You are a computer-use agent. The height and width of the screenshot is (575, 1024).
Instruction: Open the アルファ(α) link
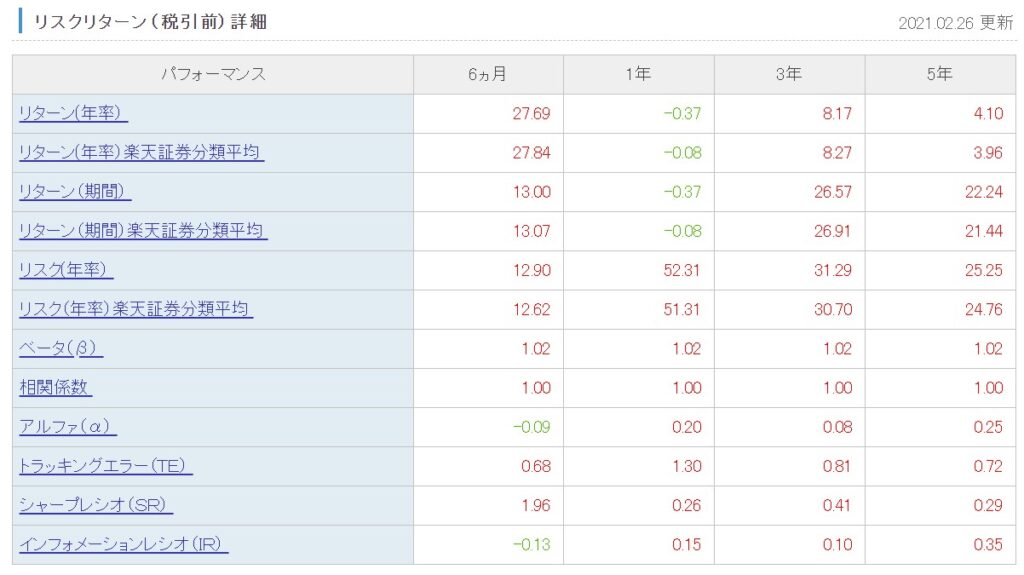pos(67,427)
